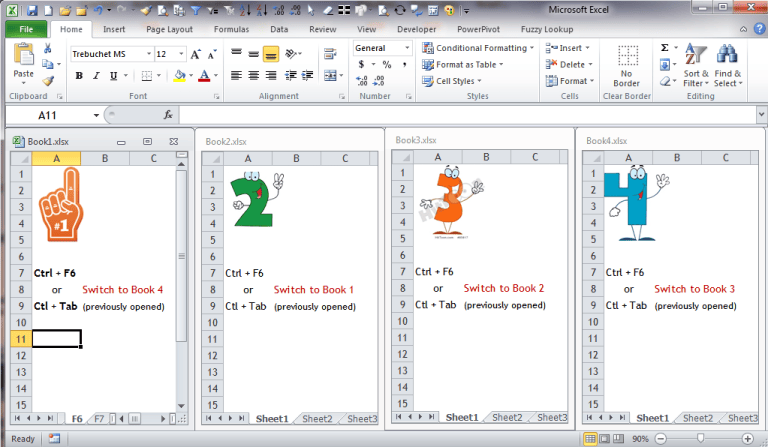
Task: Click the Merge & Center icon
Action: 330,75
